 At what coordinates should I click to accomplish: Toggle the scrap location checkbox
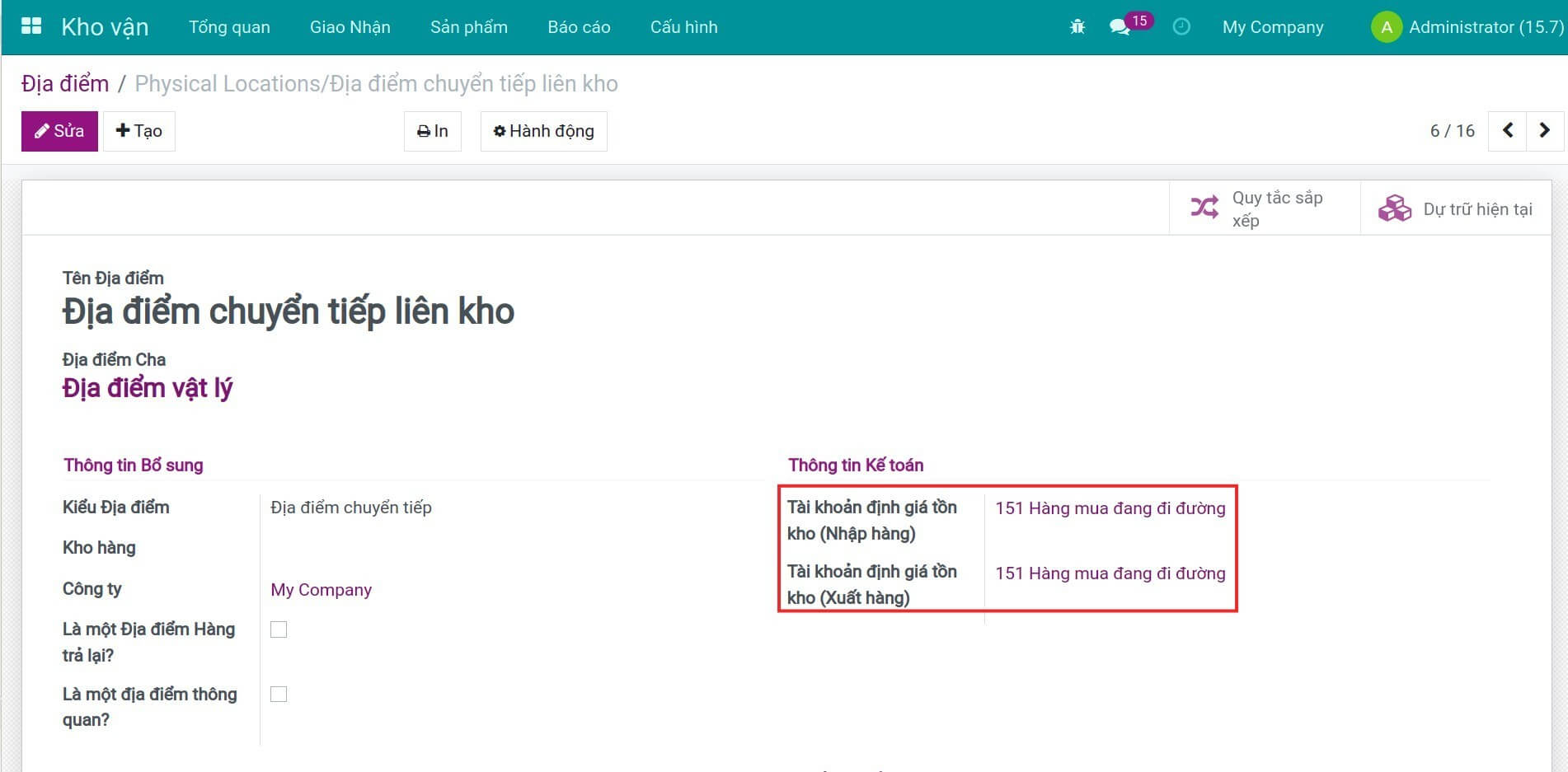point(279,695)
